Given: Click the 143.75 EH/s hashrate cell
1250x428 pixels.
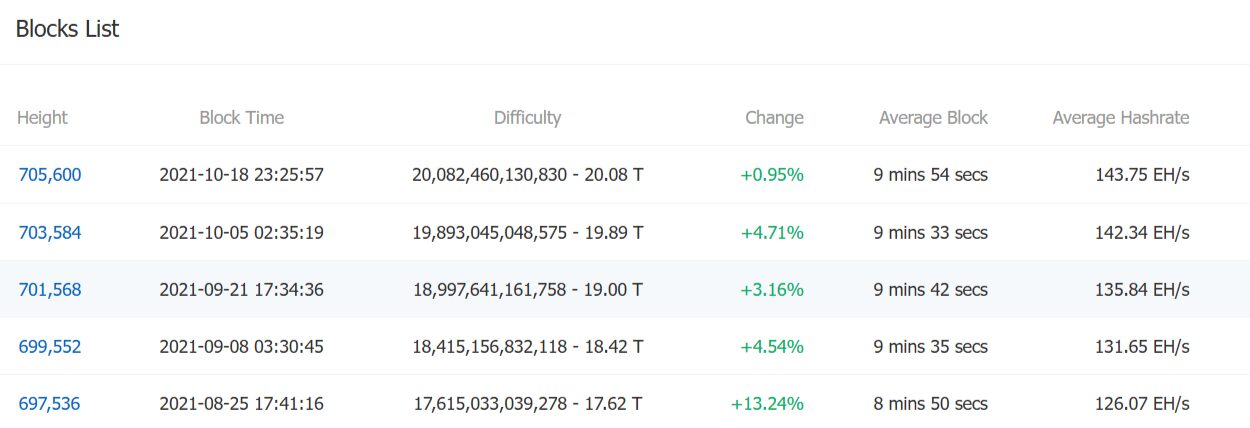Looking at the screenshot, I should tap(1143, 175).
